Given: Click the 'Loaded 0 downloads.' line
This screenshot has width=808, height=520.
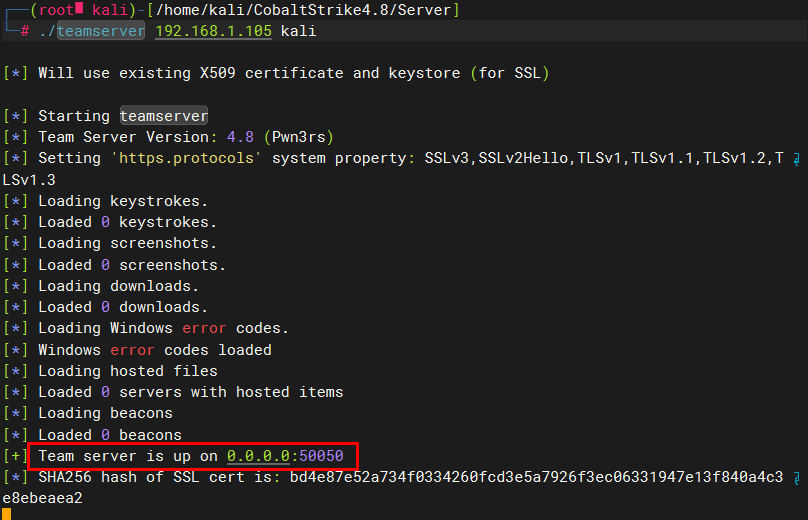Looking at the screenshot, I should tap(106, 307).
